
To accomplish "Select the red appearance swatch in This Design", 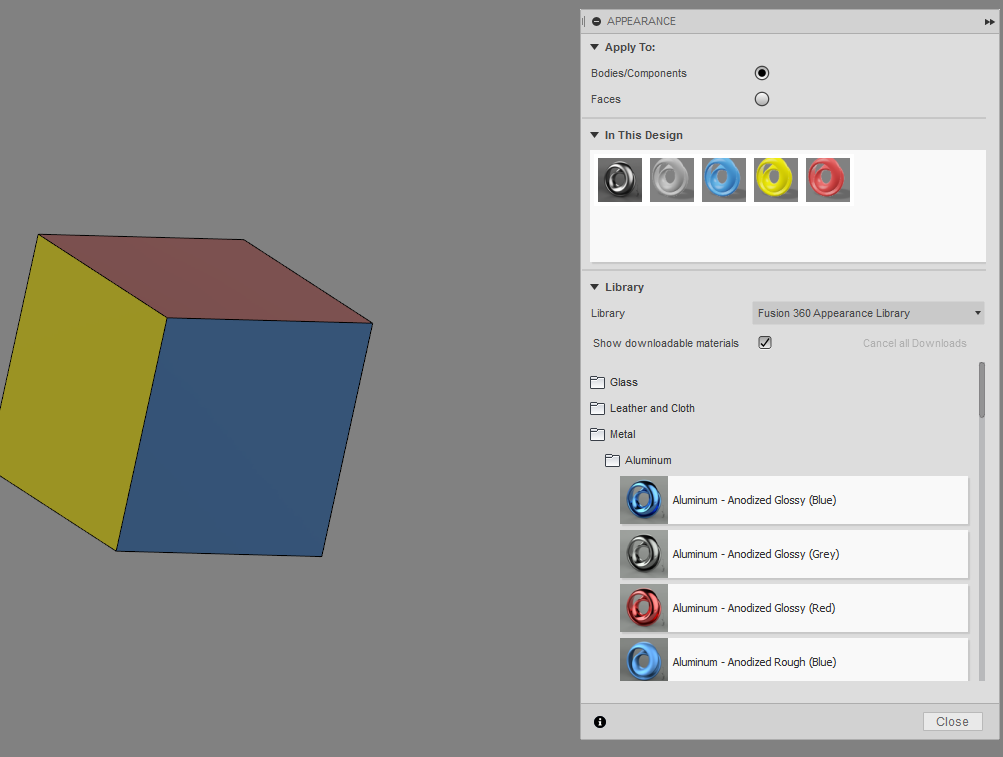I will (x=827, y=179).
